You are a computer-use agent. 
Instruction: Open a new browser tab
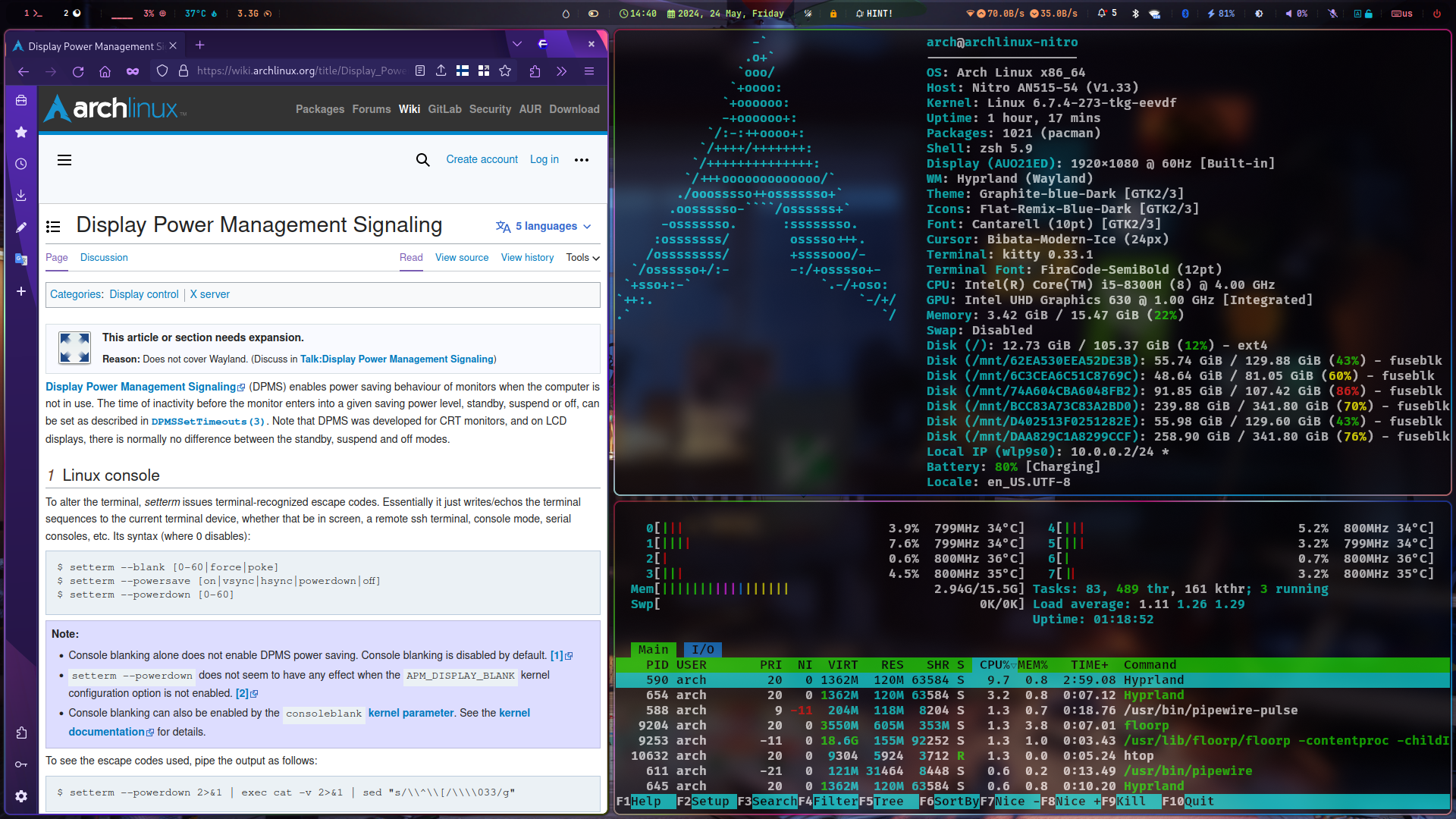point(200,45)
